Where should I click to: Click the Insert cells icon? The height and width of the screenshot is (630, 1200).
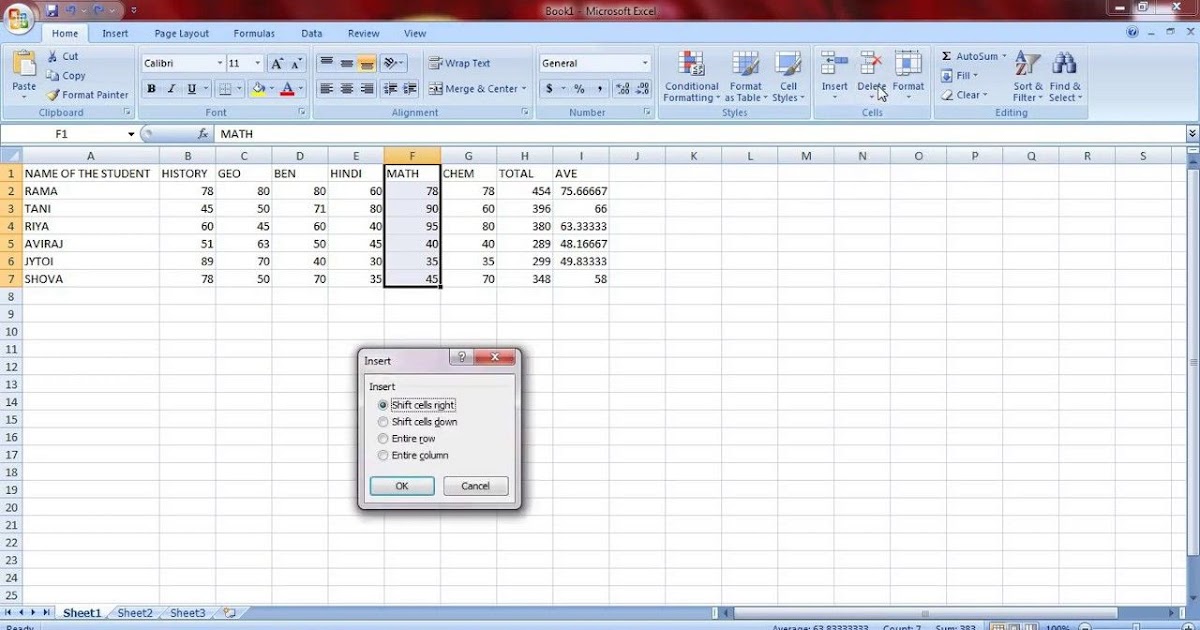click(x=835, y=64)
